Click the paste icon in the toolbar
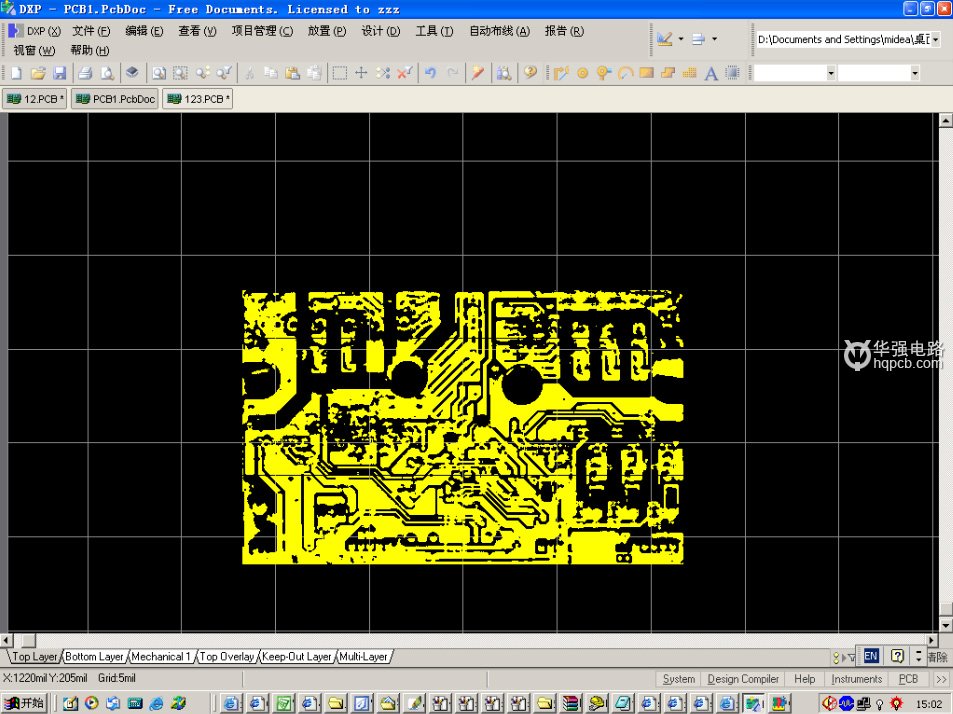 click(x=295, y=72)
